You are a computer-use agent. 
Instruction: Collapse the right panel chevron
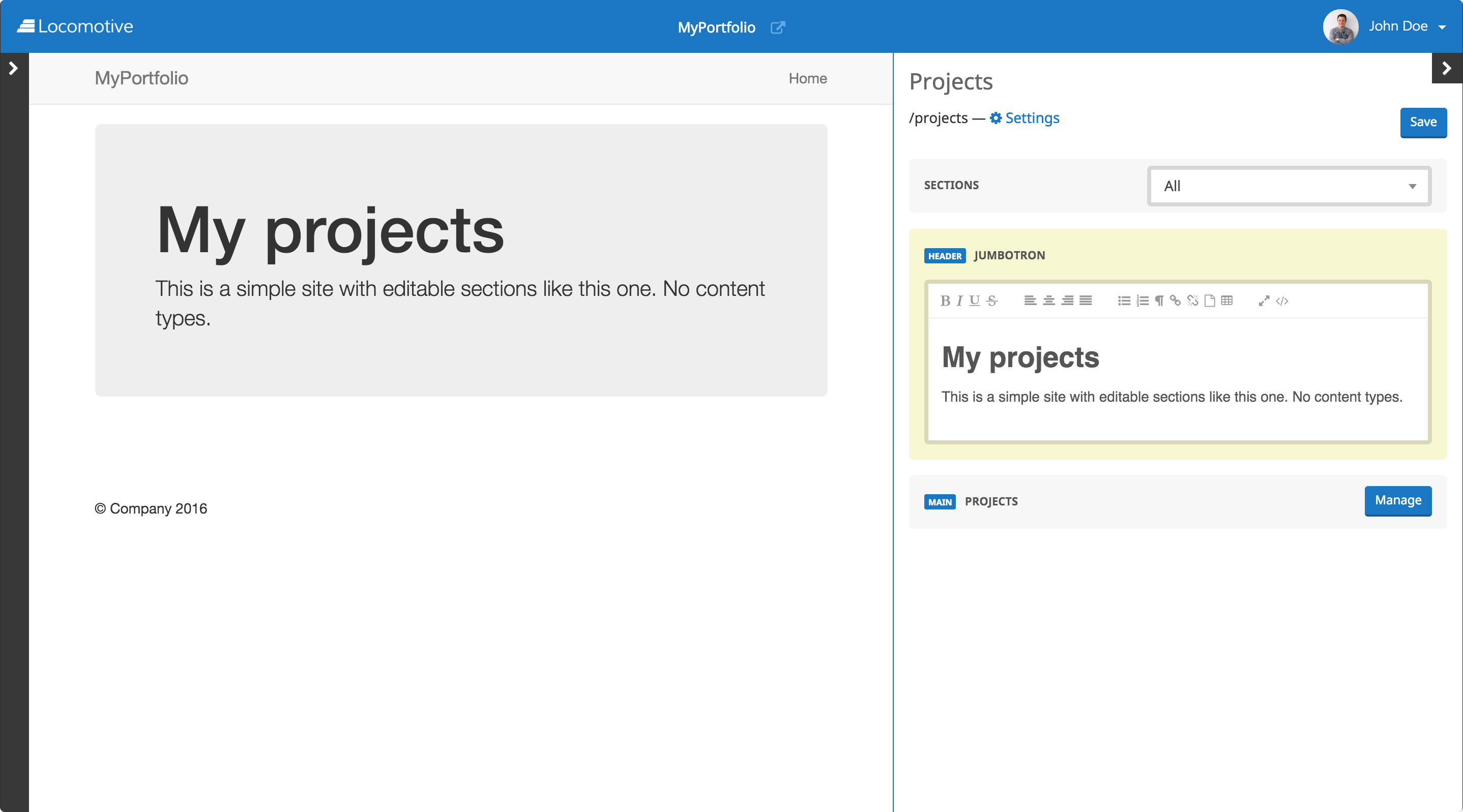coord(1446,68)
